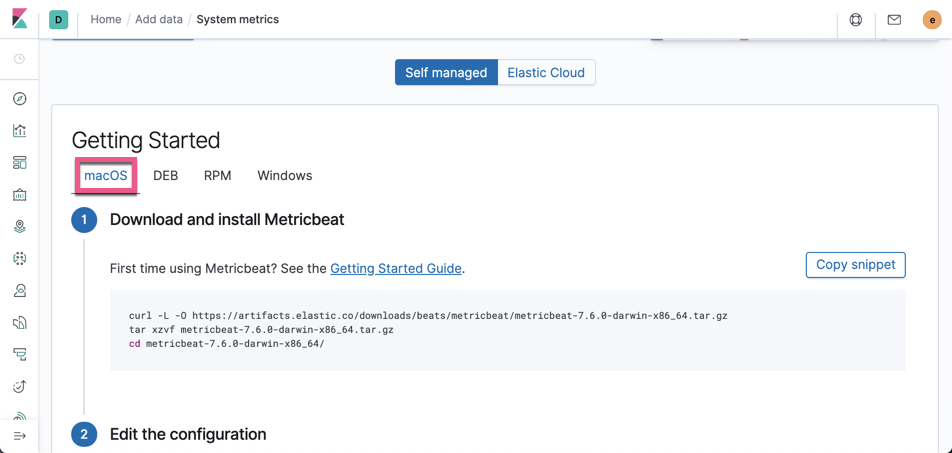This screenshot has height=453, width=952.
Task: Click the Kibana logo
Action: click(19, 19)
